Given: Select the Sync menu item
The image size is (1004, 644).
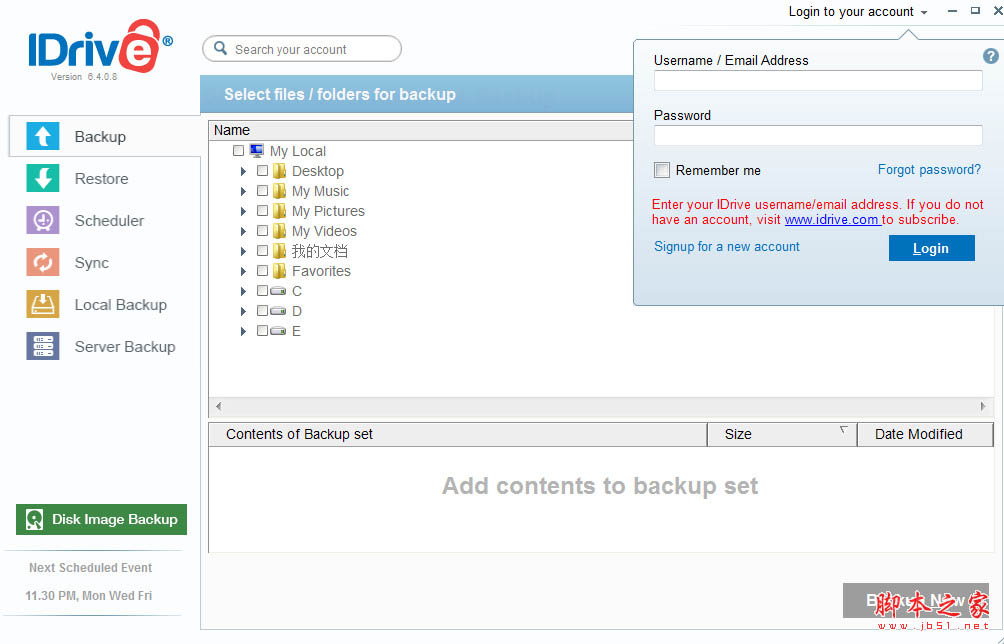Looking at the screenshot, I should pos(104,263).
